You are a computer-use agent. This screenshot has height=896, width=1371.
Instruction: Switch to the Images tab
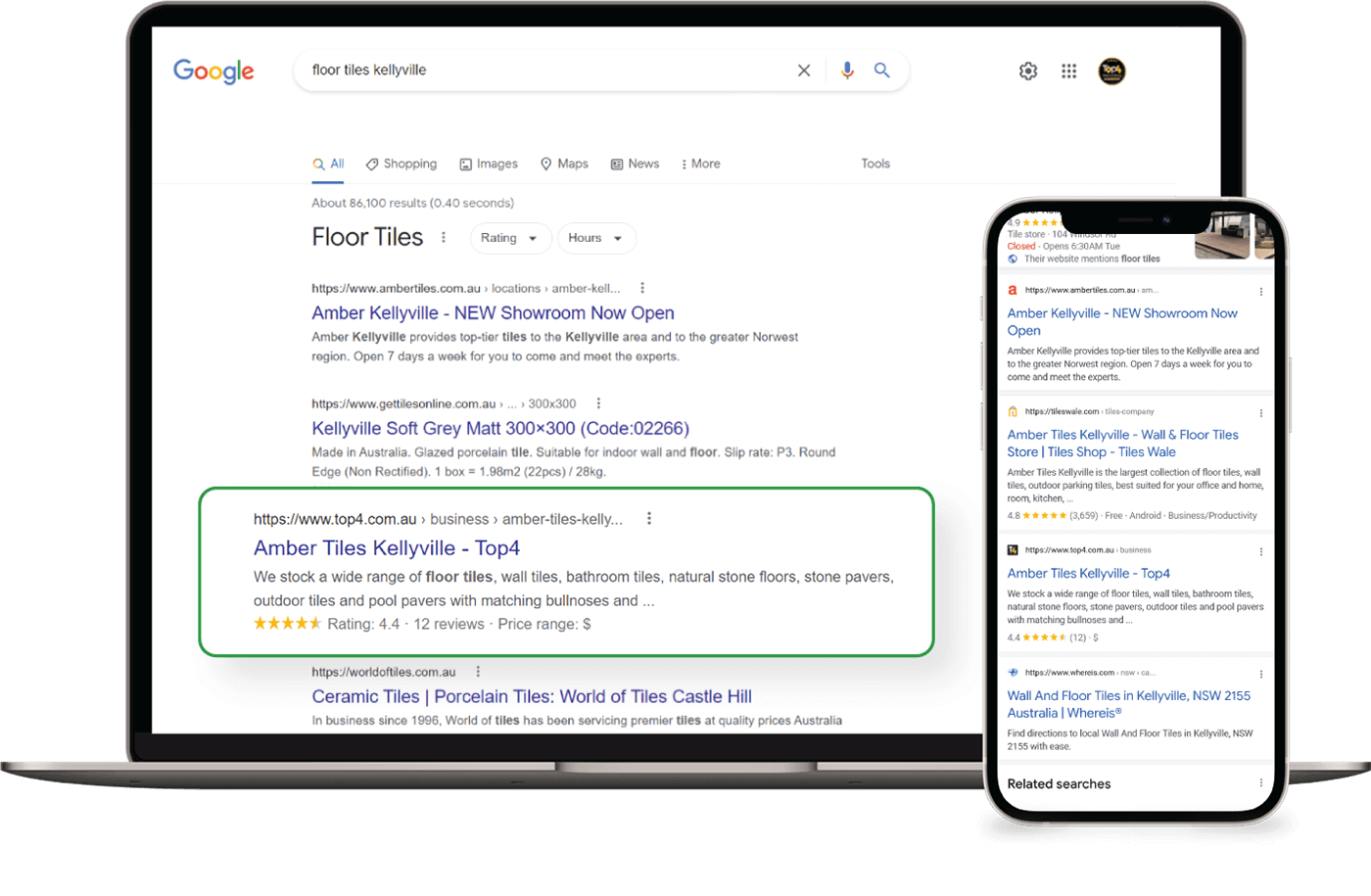point(489,164)
